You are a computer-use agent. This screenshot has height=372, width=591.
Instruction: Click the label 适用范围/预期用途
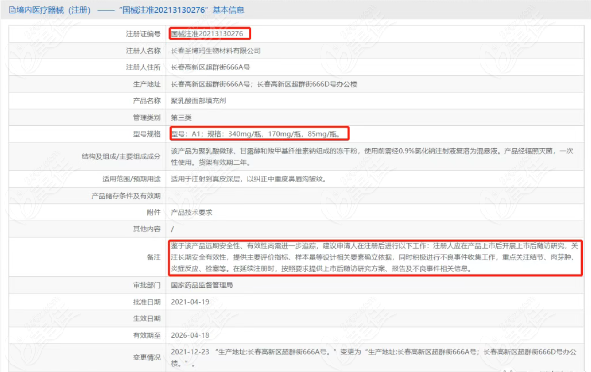click(x=132, y=179)
